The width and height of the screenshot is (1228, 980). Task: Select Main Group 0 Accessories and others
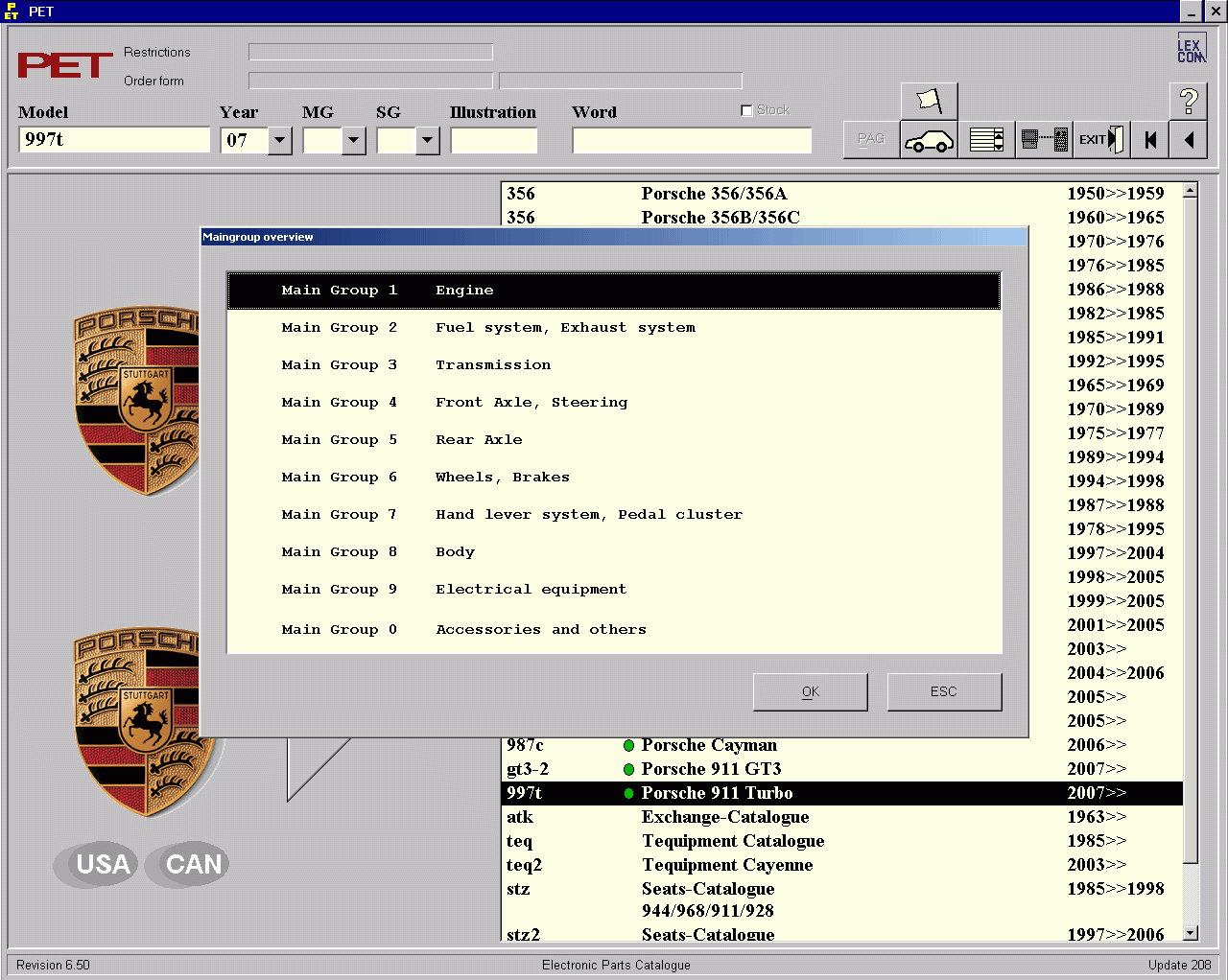click(614, 630)
